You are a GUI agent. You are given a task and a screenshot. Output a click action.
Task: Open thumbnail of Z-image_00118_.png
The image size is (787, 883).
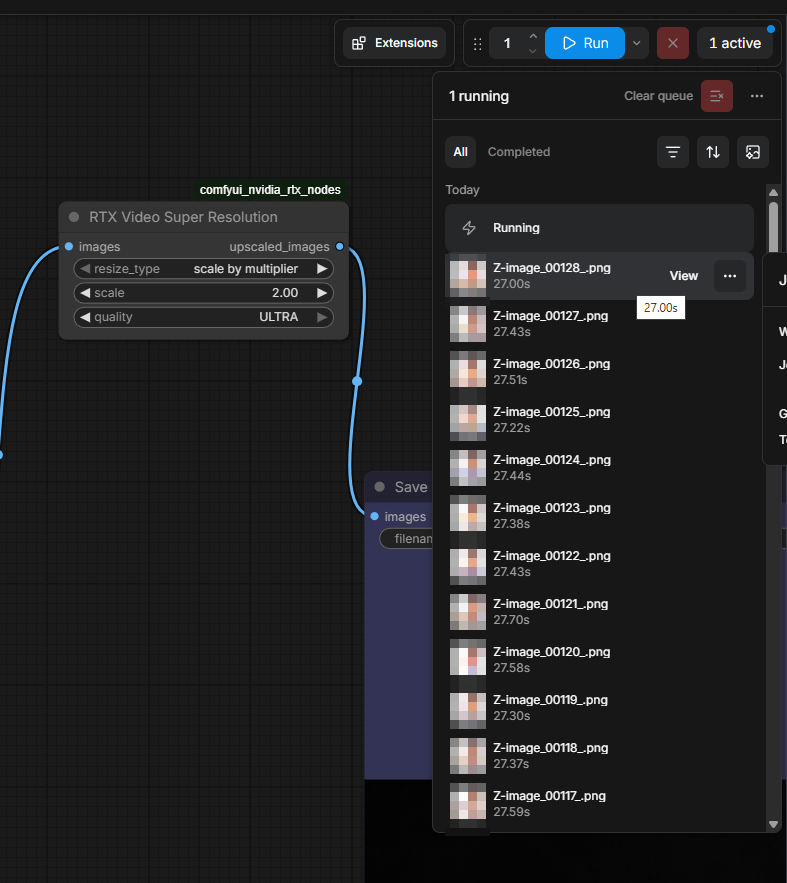[468, 755]
